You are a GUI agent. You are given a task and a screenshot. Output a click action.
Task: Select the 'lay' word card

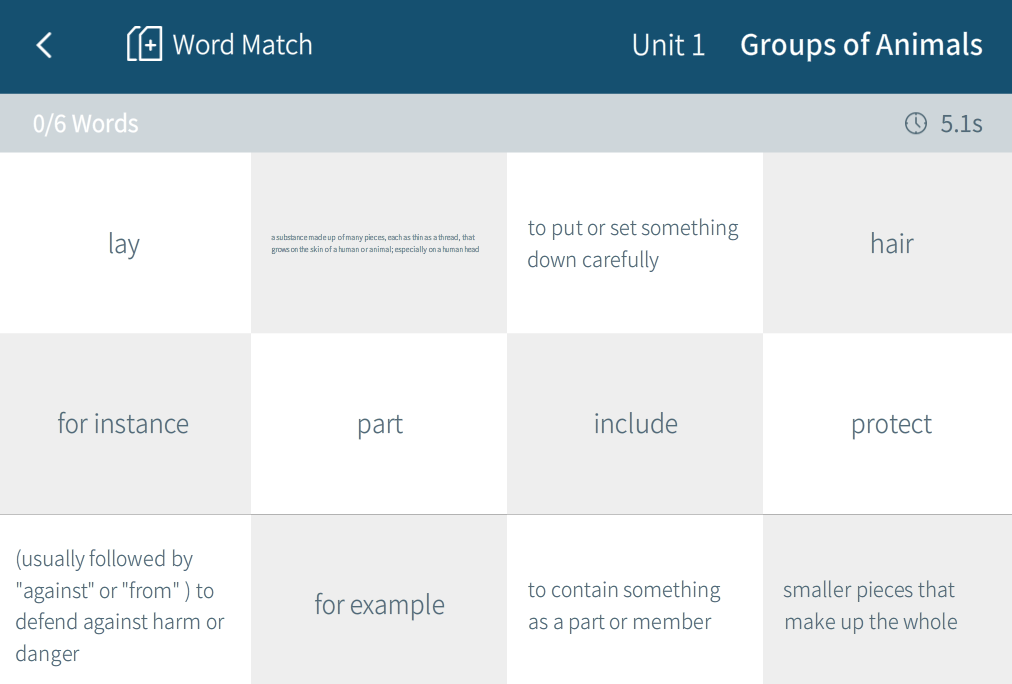pos(124,243)
